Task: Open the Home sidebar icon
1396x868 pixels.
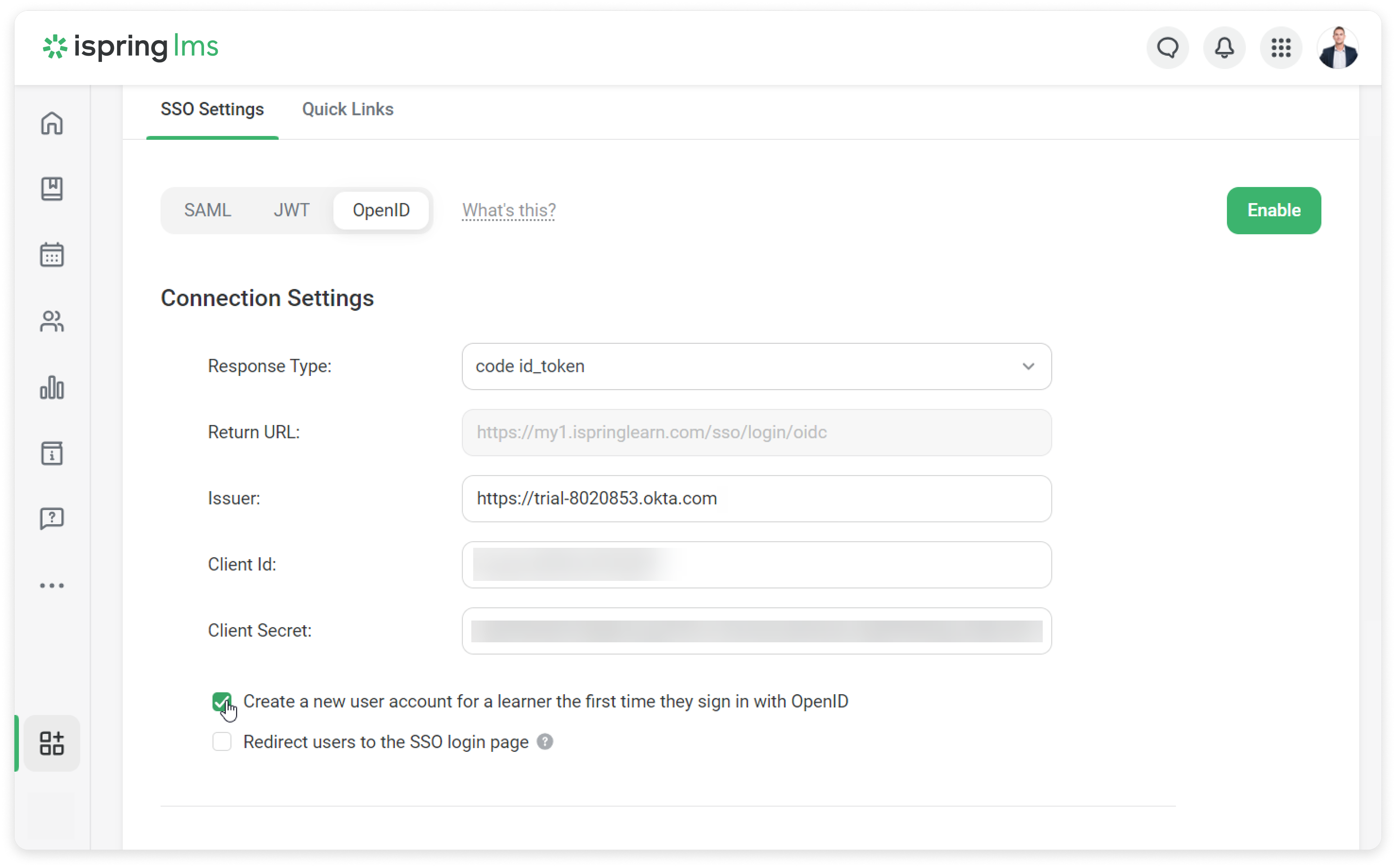Action: pyautogui.click(x=51, y=123)
